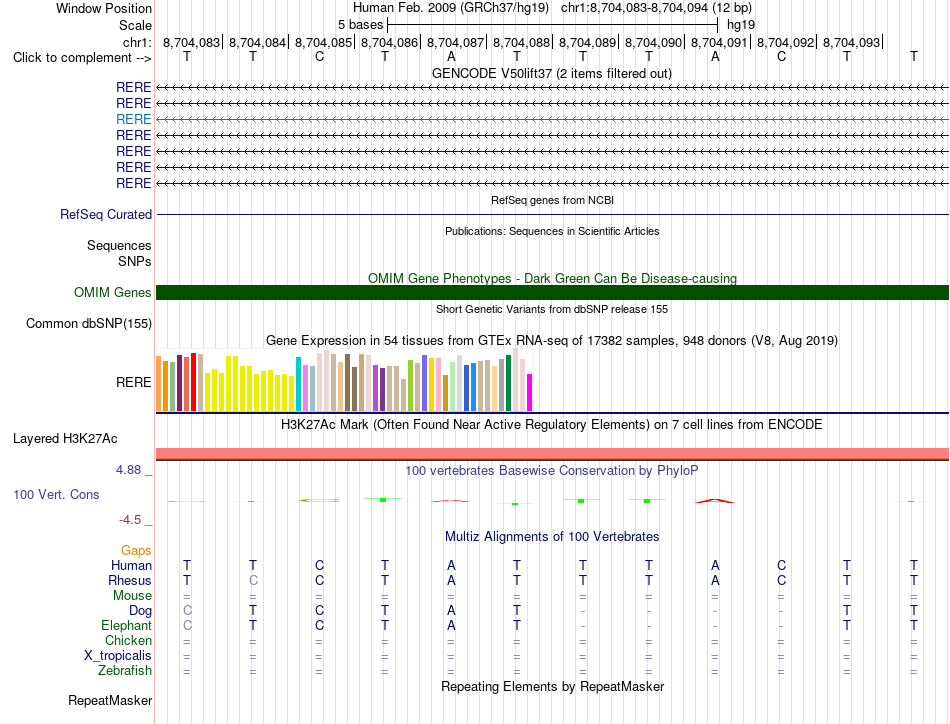Click 'Gene Expression in 54 tissues' GTEx title
950x724 pixels.
(552, 340)
